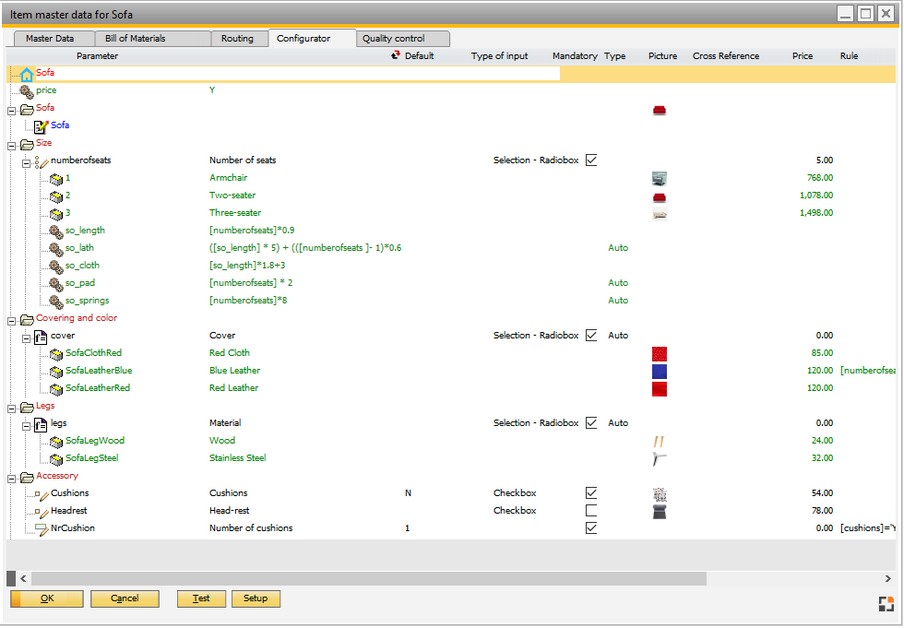Click the Blue Leather color swatch
Screen dimensions: 904x628
tap(659, 370)
